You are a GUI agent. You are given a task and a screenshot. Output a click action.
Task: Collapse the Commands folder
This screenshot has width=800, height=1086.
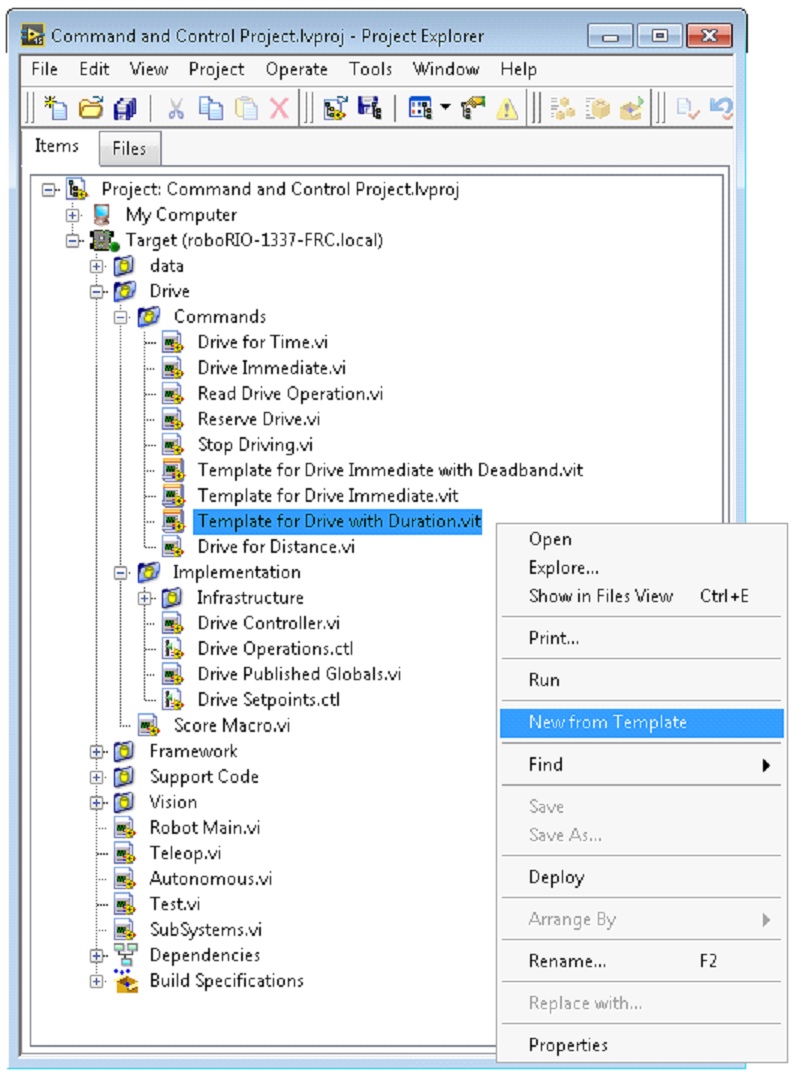(121, 317)
